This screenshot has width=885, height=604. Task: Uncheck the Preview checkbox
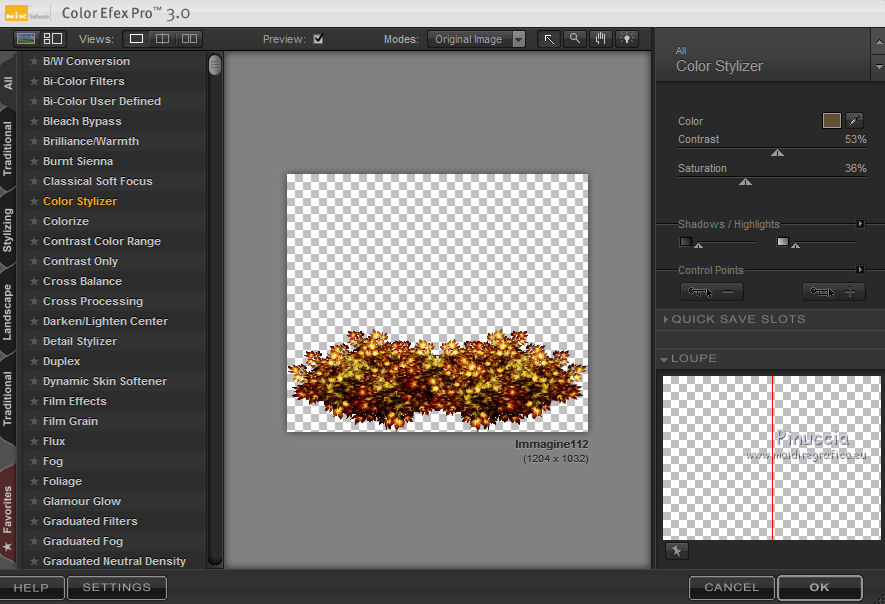(318, 39)
